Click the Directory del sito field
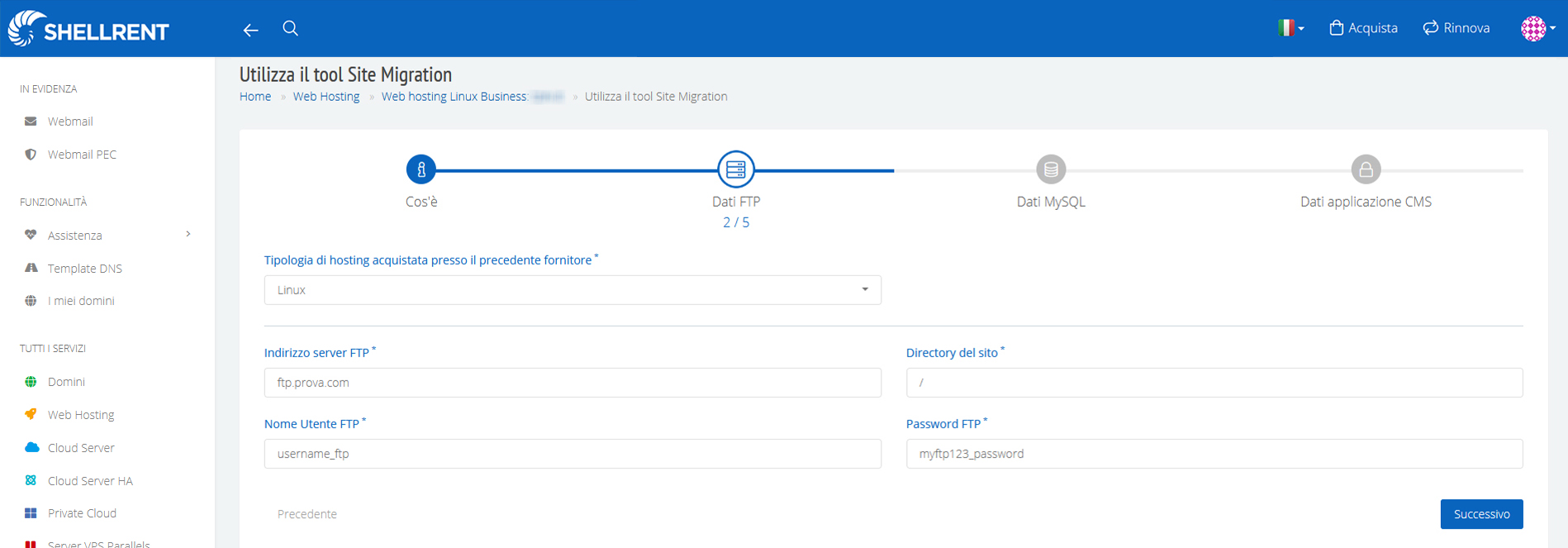The height and width of the screenshot is (548, 1568). click(x=1214, y=383)
